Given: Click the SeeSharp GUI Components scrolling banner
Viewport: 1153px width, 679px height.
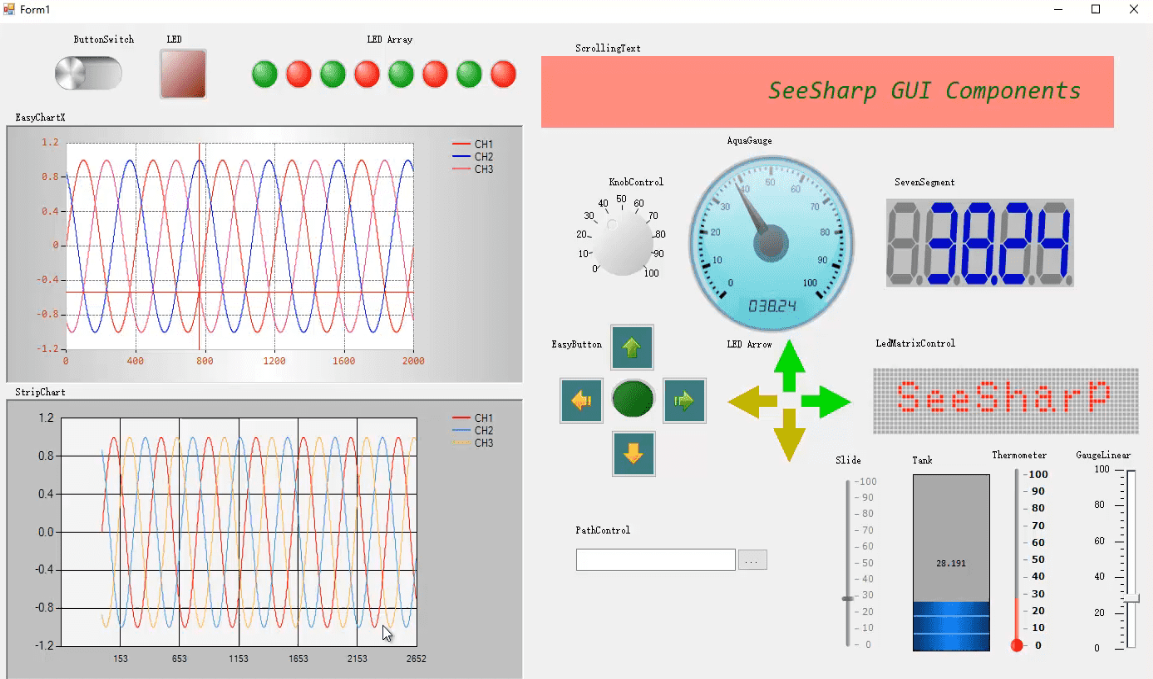Looking at the screenshot, I should pos(827,92).
